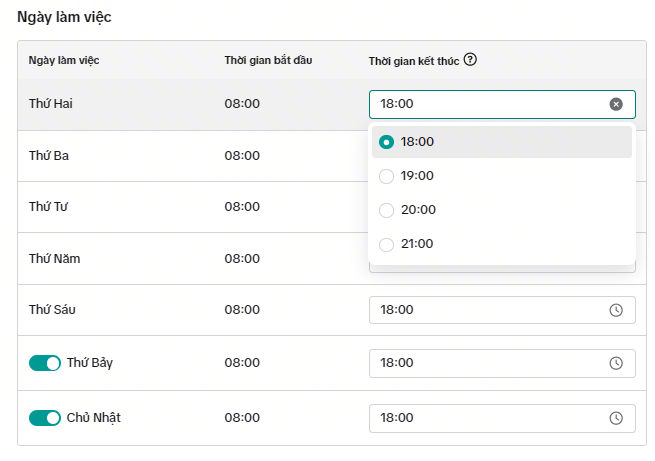Image resolution: width=655 pixels, height=461 pixels.
Task: Toggle the Chủ Nhật working day switch
Action: 45,418
